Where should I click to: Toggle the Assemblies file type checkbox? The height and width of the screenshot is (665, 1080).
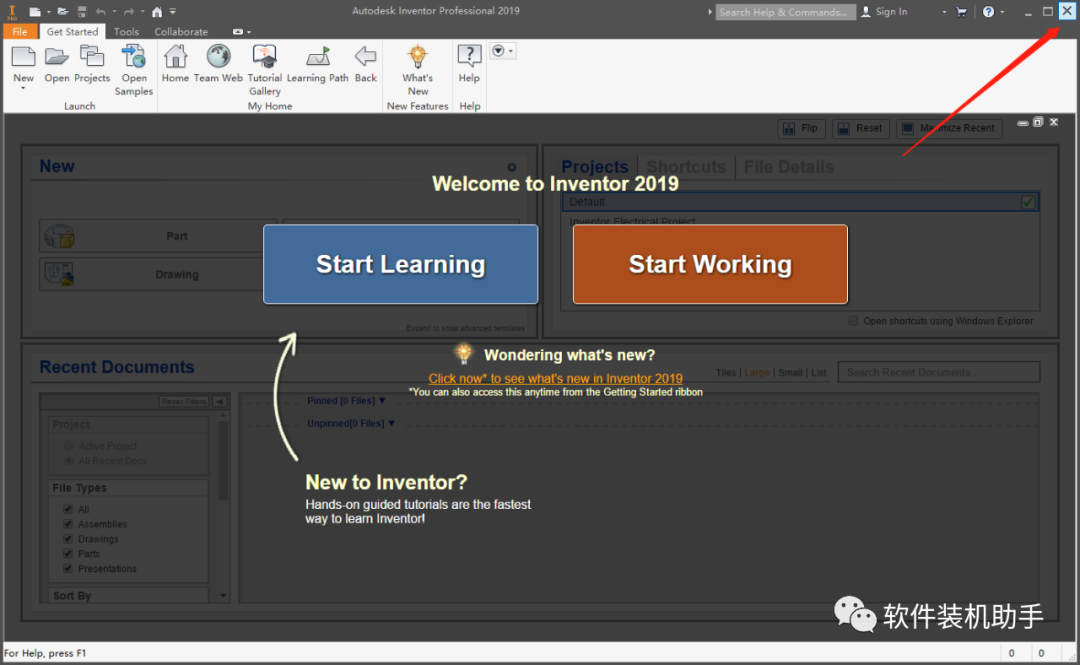point(68,524)
